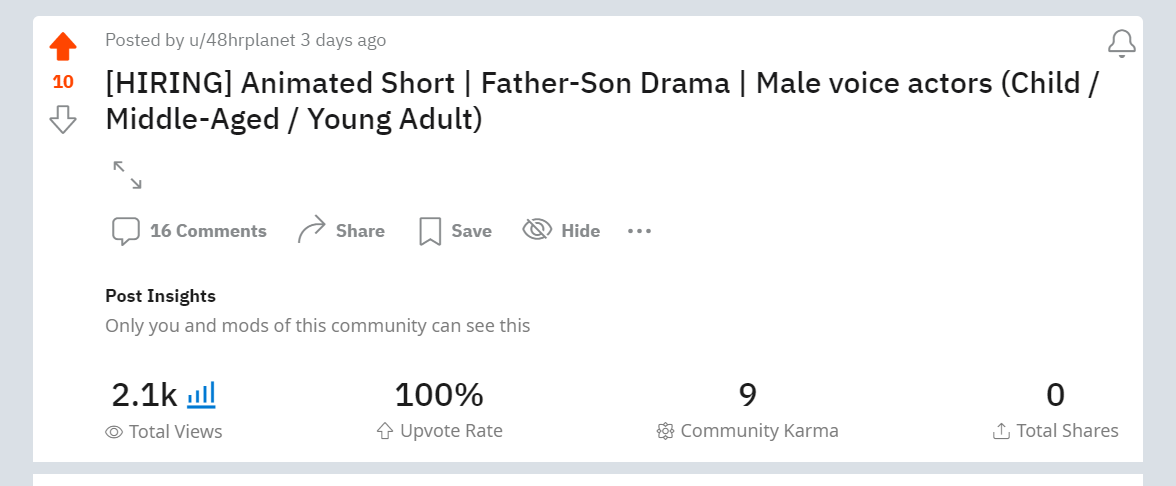Open the blue bar chart views icon
This screenshot has width=1176, height=486.
point(202,394)
